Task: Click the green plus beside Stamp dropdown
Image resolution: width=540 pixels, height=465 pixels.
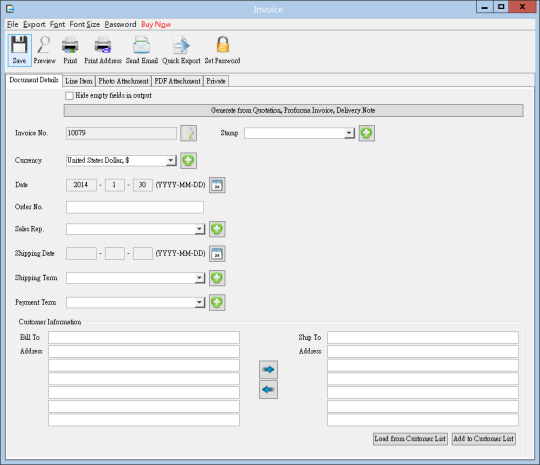Action: [367, 133]
